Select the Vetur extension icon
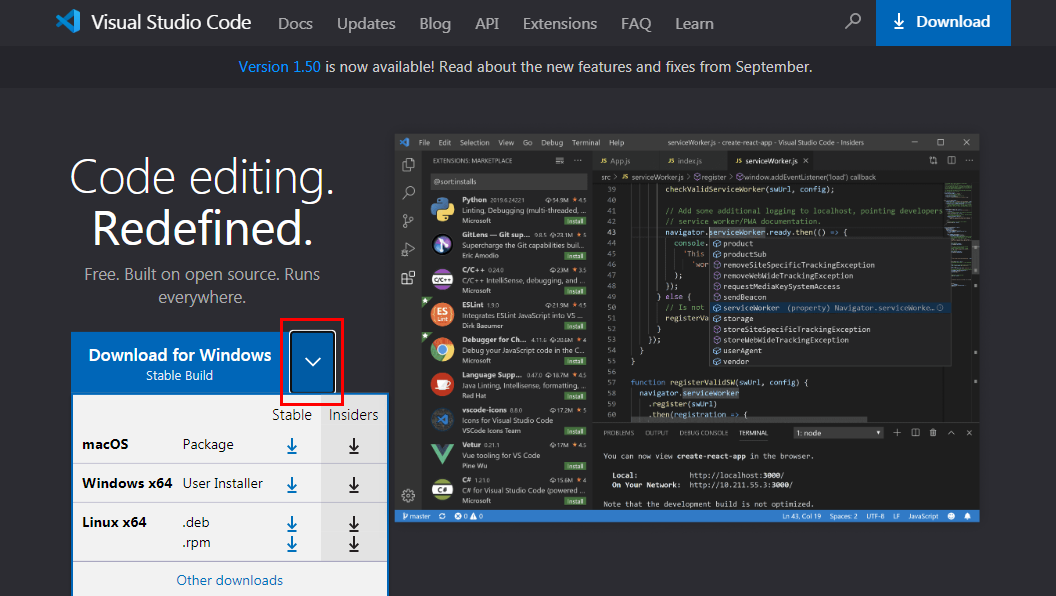 coord(442,454)
